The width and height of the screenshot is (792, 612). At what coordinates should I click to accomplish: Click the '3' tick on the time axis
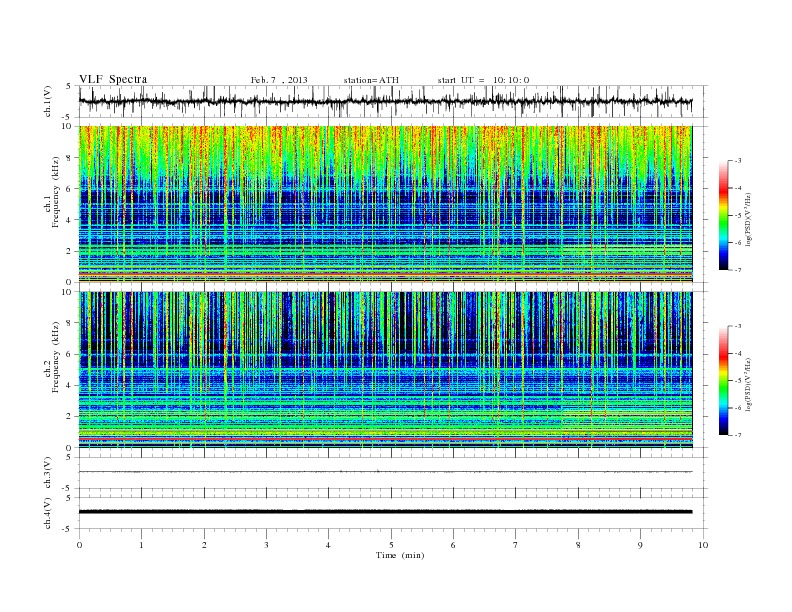[x=266, y=545]
